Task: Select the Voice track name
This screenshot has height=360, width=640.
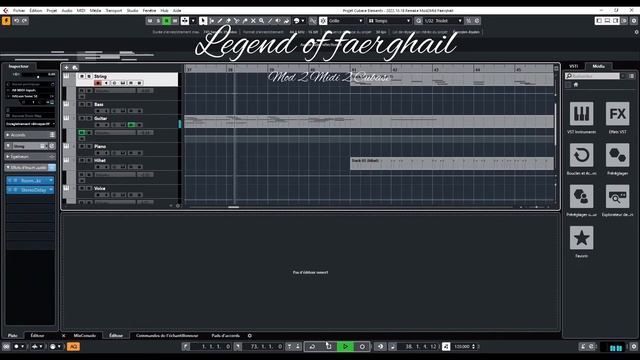Action: (x=100, y=189)
